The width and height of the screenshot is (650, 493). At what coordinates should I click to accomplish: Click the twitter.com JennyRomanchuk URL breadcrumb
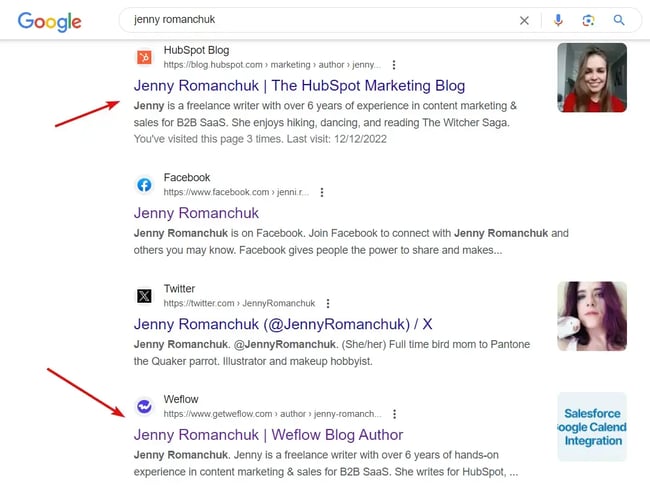pos(239,304)
